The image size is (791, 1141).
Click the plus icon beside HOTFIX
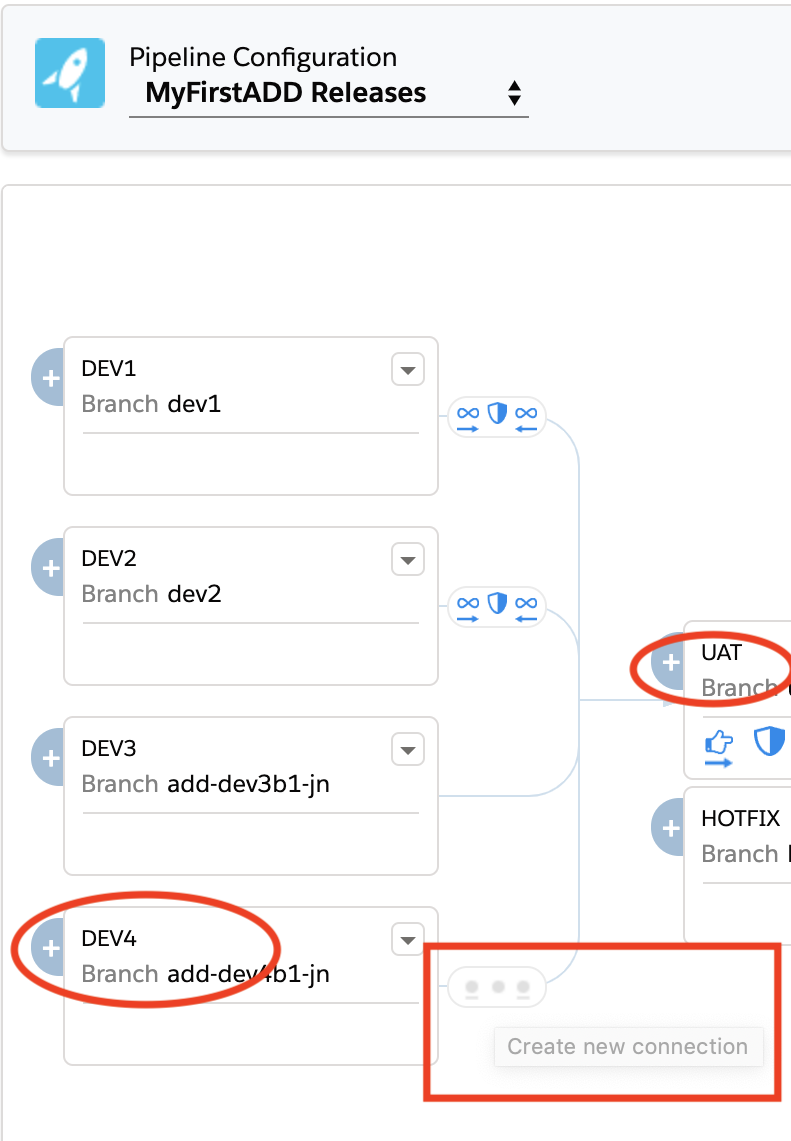tap(668, 827)
